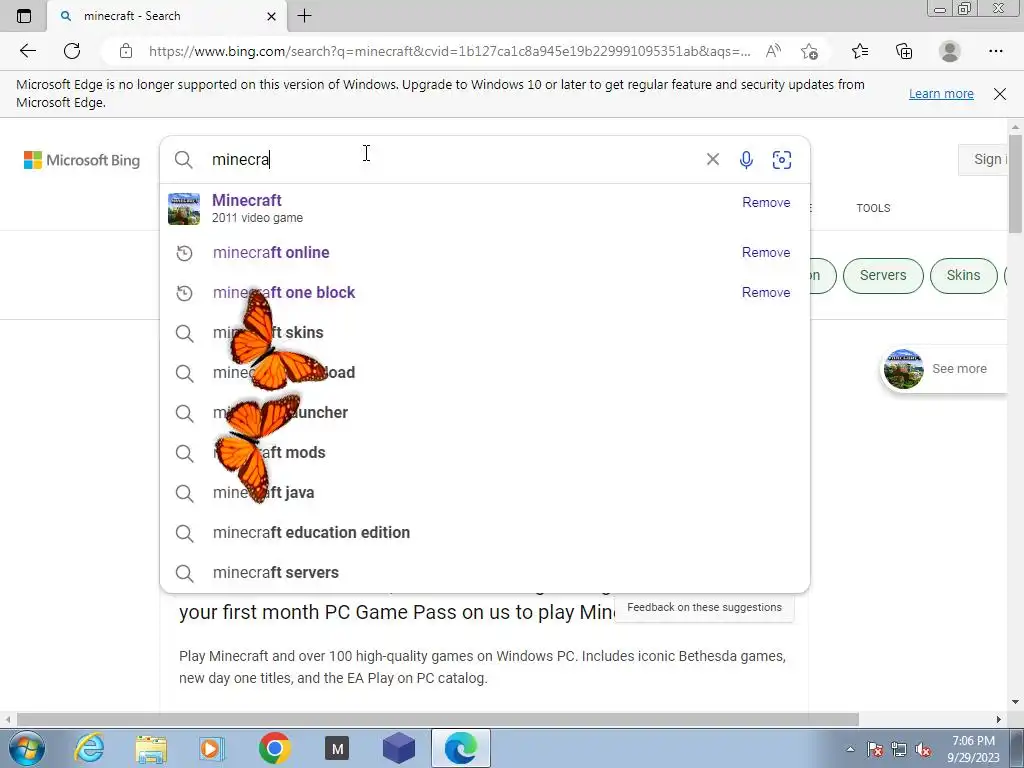Open the vertical tabs panel icon
The height and width of the screenshot is (768, 1024).
point(24,16)
